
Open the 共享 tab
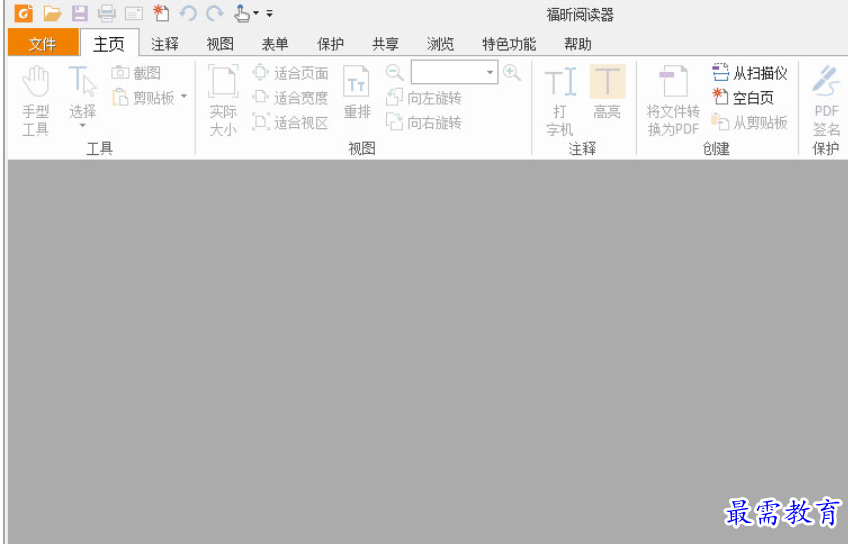pyautogui.click(x=386, y=44)
